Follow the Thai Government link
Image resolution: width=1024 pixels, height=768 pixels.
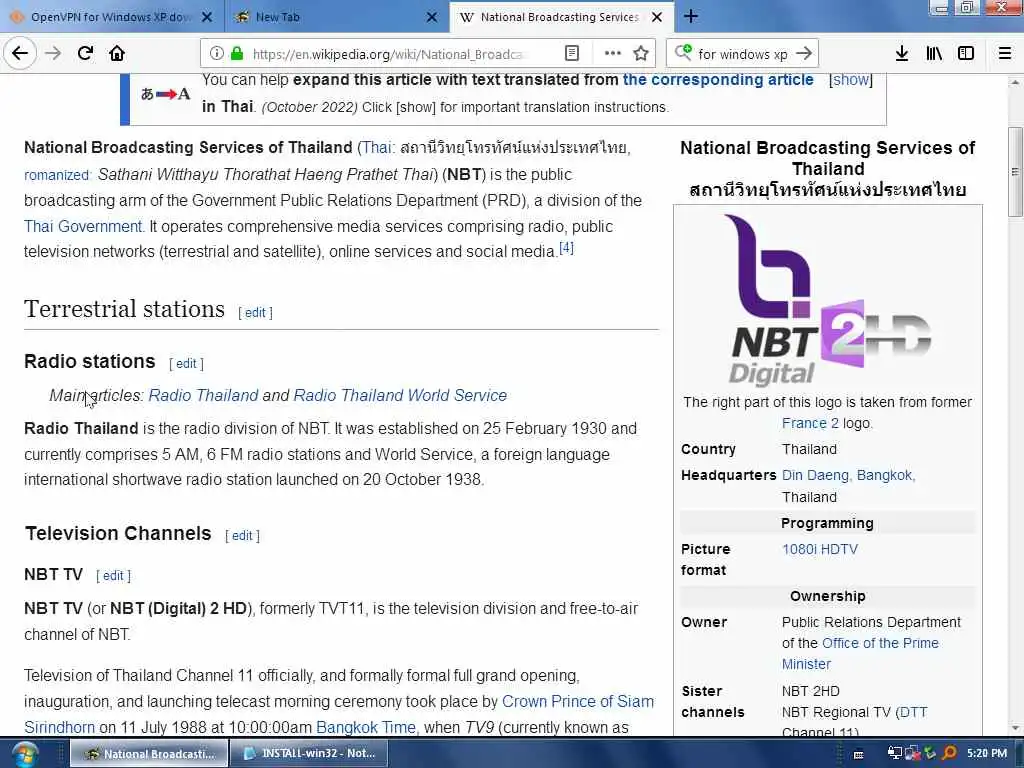[83, 227]
